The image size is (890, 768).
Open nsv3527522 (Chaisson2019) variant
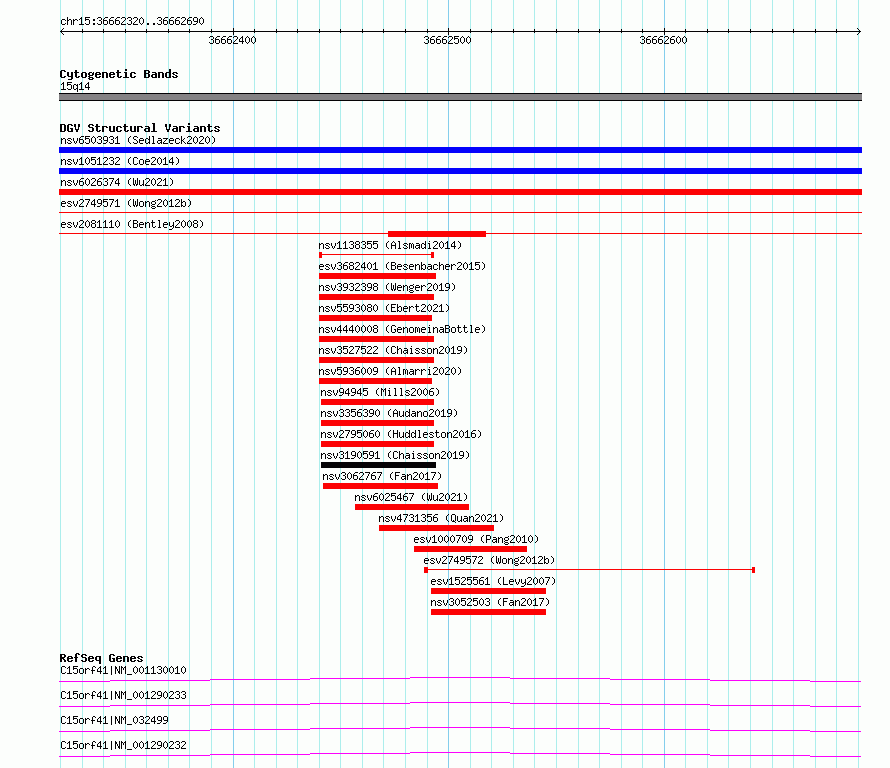(393, 350)
